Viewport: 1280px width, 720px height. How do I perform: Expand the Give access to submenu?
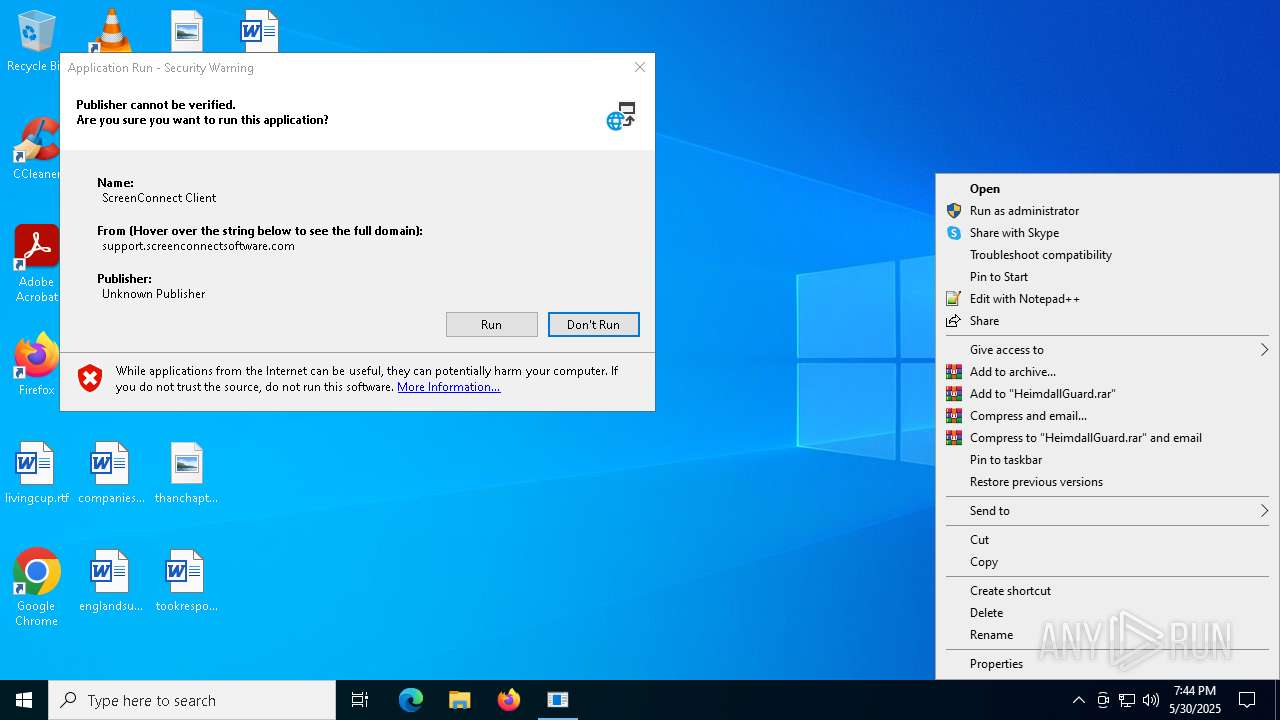coord(1107,350)
